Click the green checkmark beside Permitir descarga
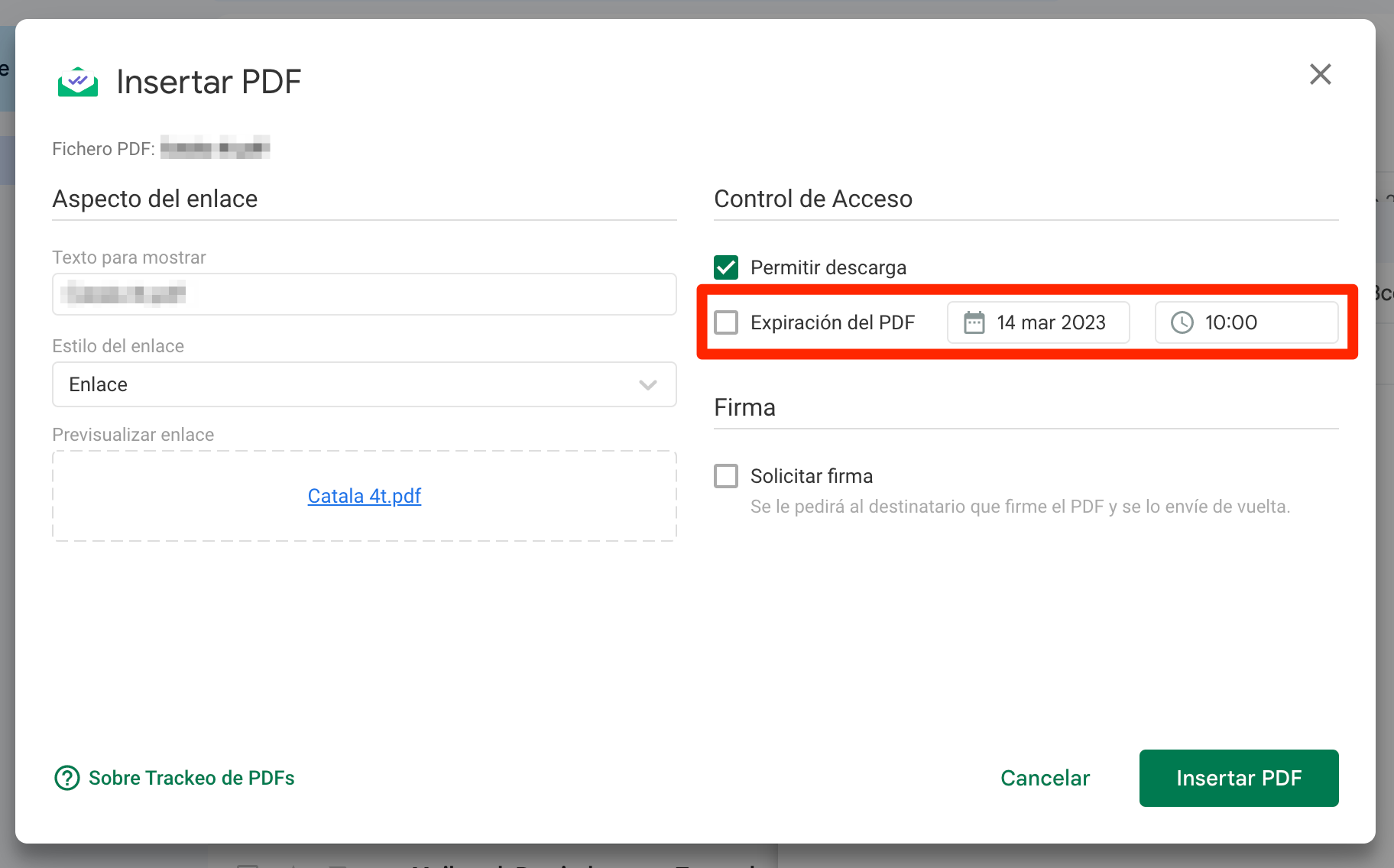Image resolution: width=1394 pixels, height=868 pixels. coord(725,267)
